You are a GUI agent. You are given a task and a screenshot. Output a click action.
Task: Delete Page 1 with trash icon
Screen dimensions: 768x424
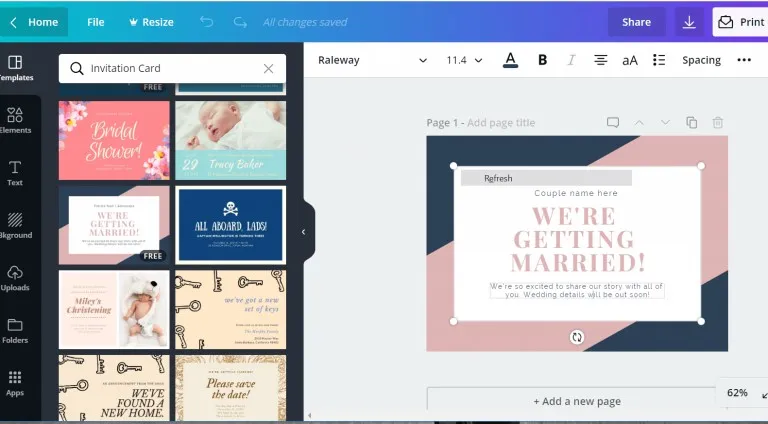point(718,122)
